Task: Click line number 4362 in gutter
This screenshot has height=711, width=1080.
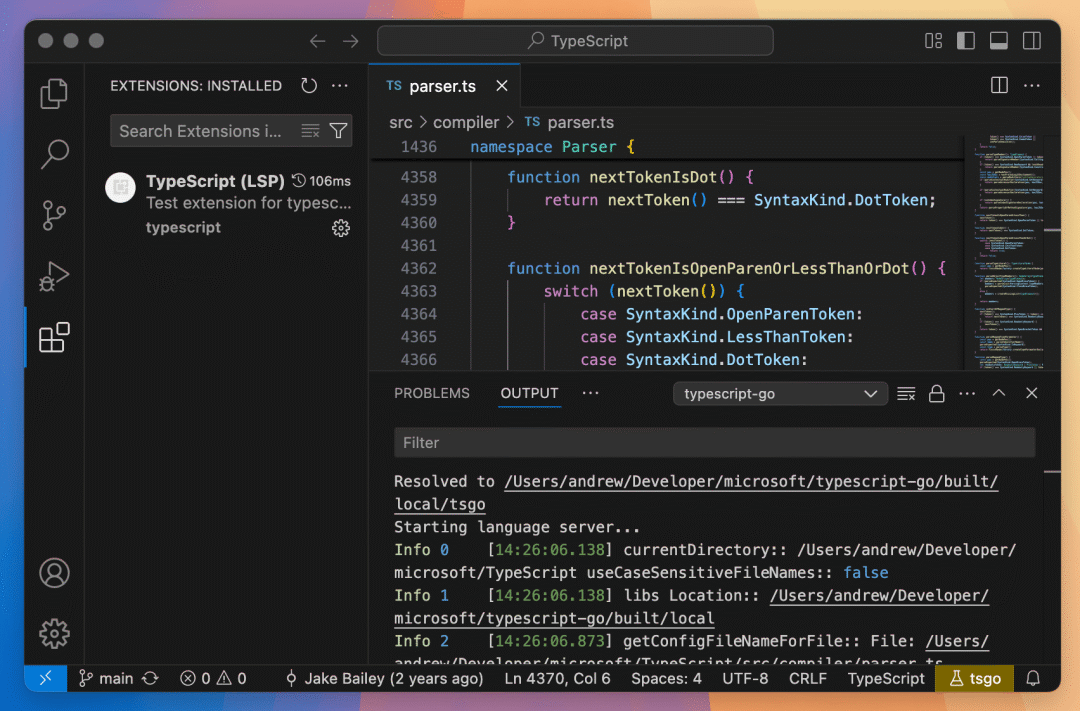Action: tap(419, 269)
